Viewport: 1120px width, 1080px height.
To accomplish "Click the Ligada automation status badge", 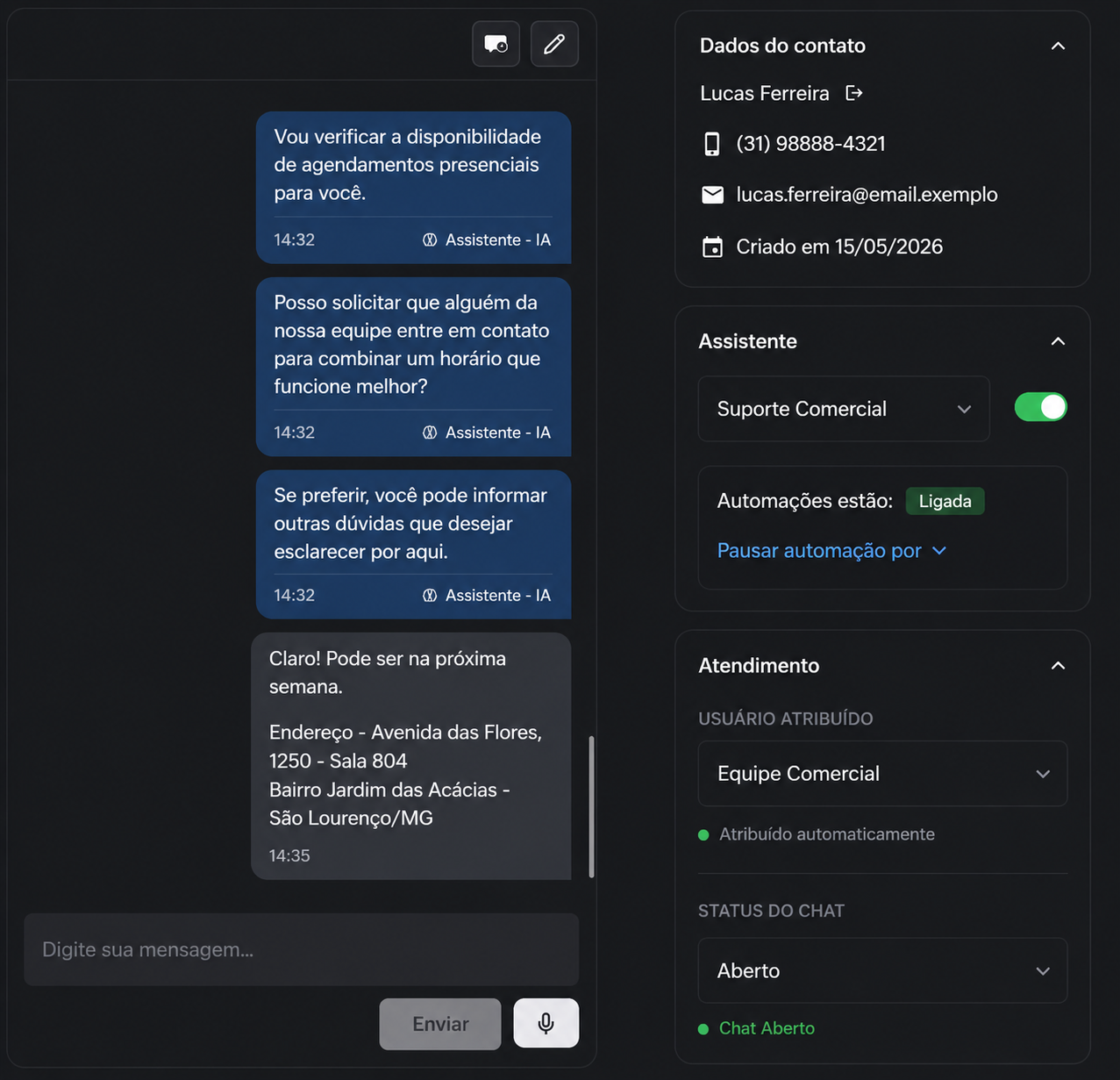I will point(945,501).
